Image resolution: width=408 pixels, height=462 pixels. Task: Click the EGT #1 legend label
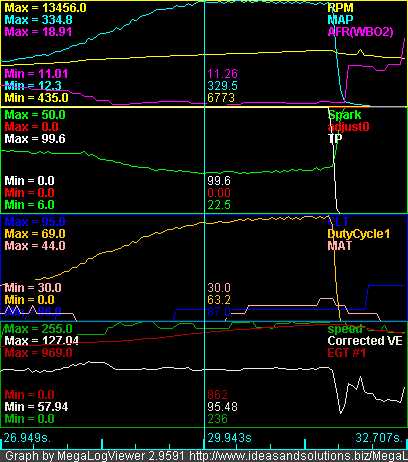tap(347, 353)
